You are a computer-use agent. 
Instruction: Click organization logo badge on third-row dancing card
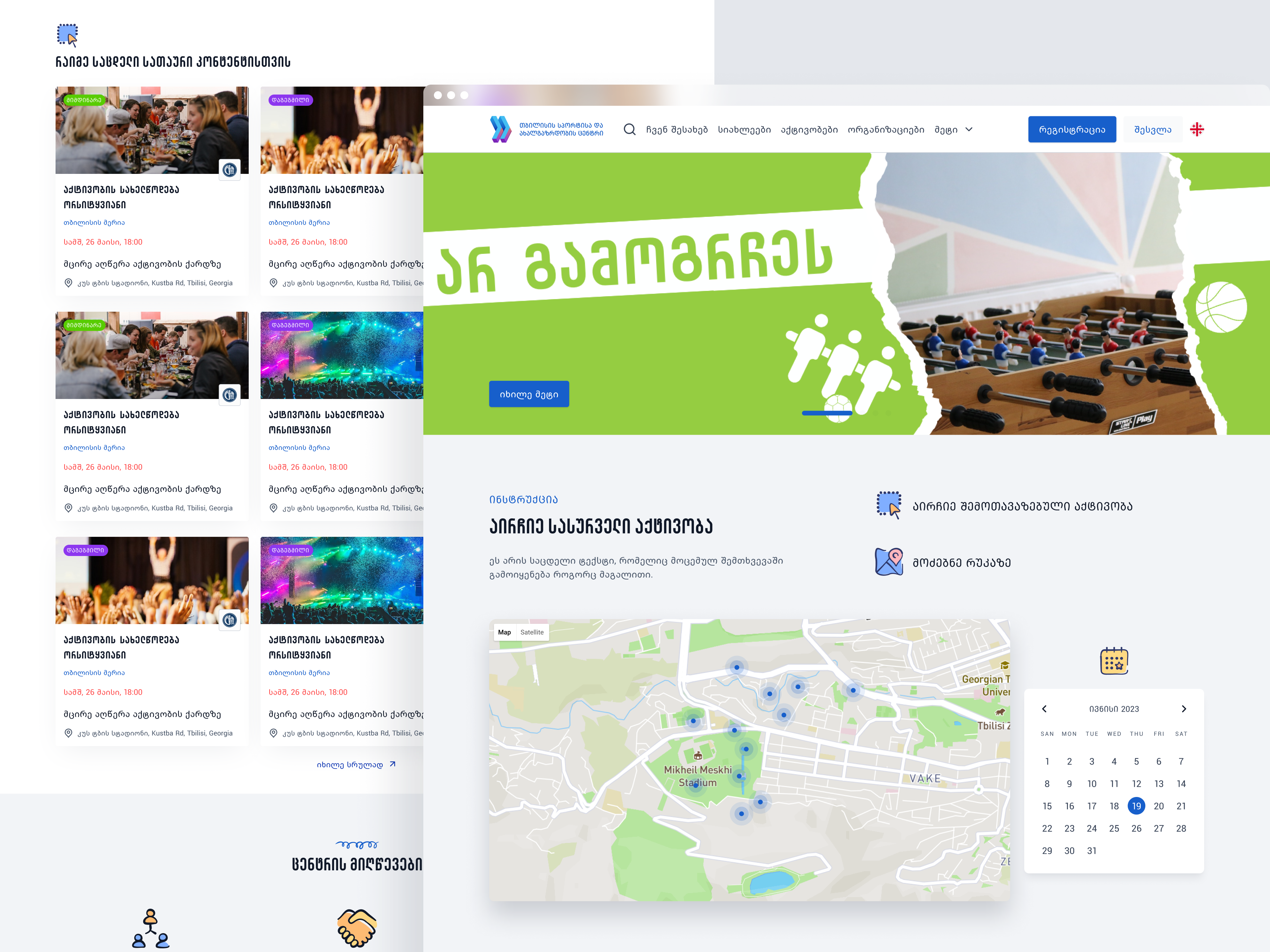230,619
